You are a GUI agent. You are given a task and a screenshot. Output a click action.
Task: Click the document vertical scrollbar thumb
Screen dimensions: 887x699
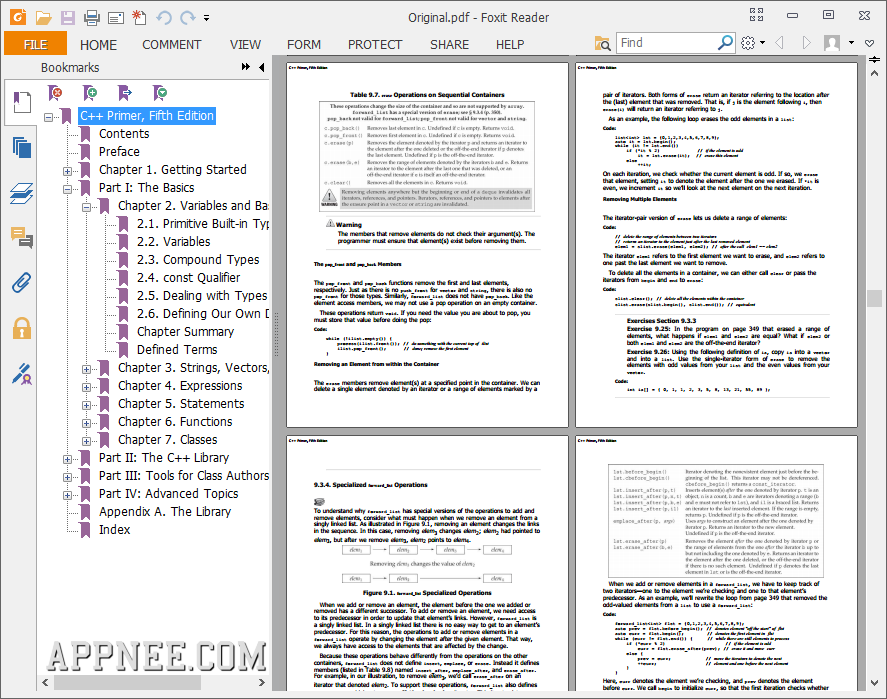[x=874, y=298]
